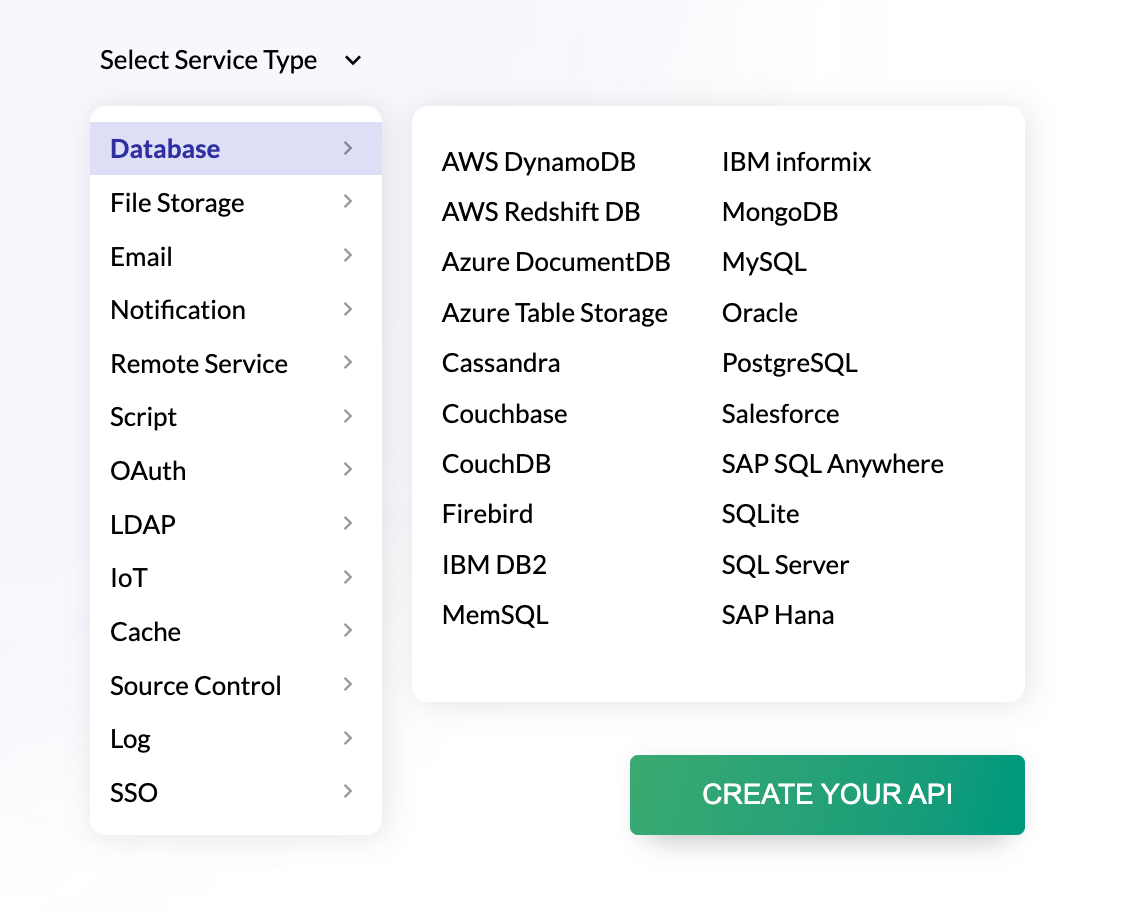
Task: Select the PostgreSQL database option
Action: 790,363
